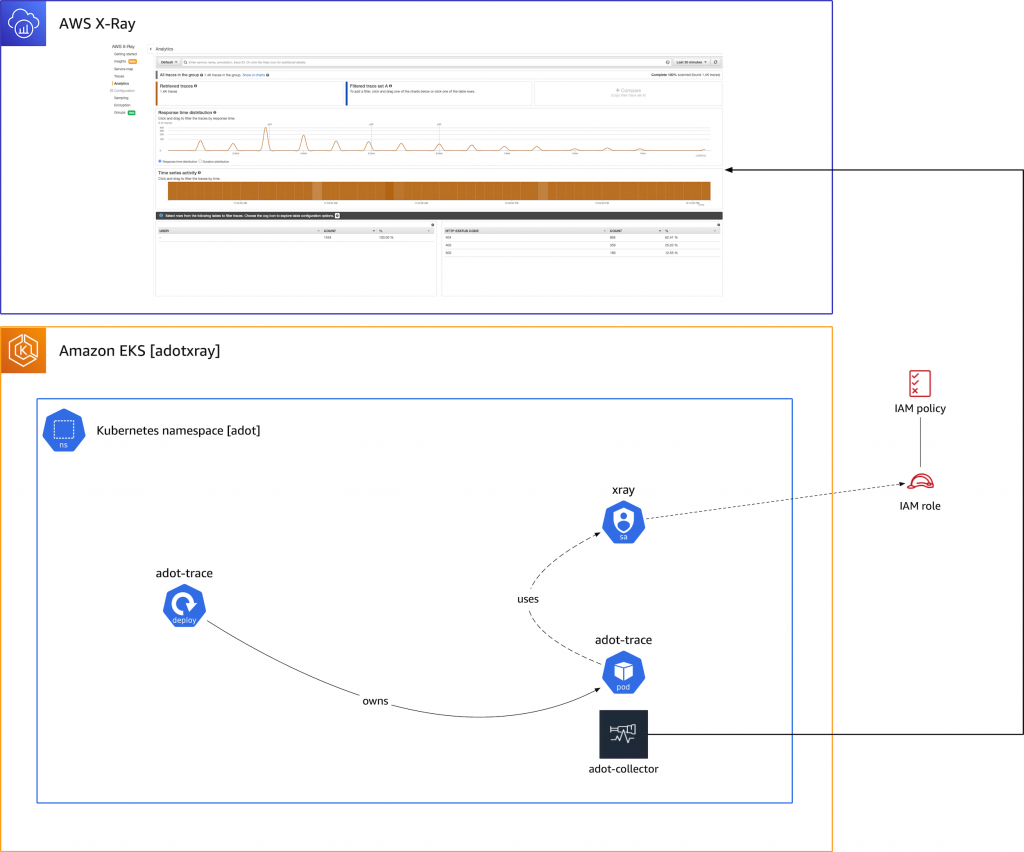Click the Show in charts link

click(253, 75)
